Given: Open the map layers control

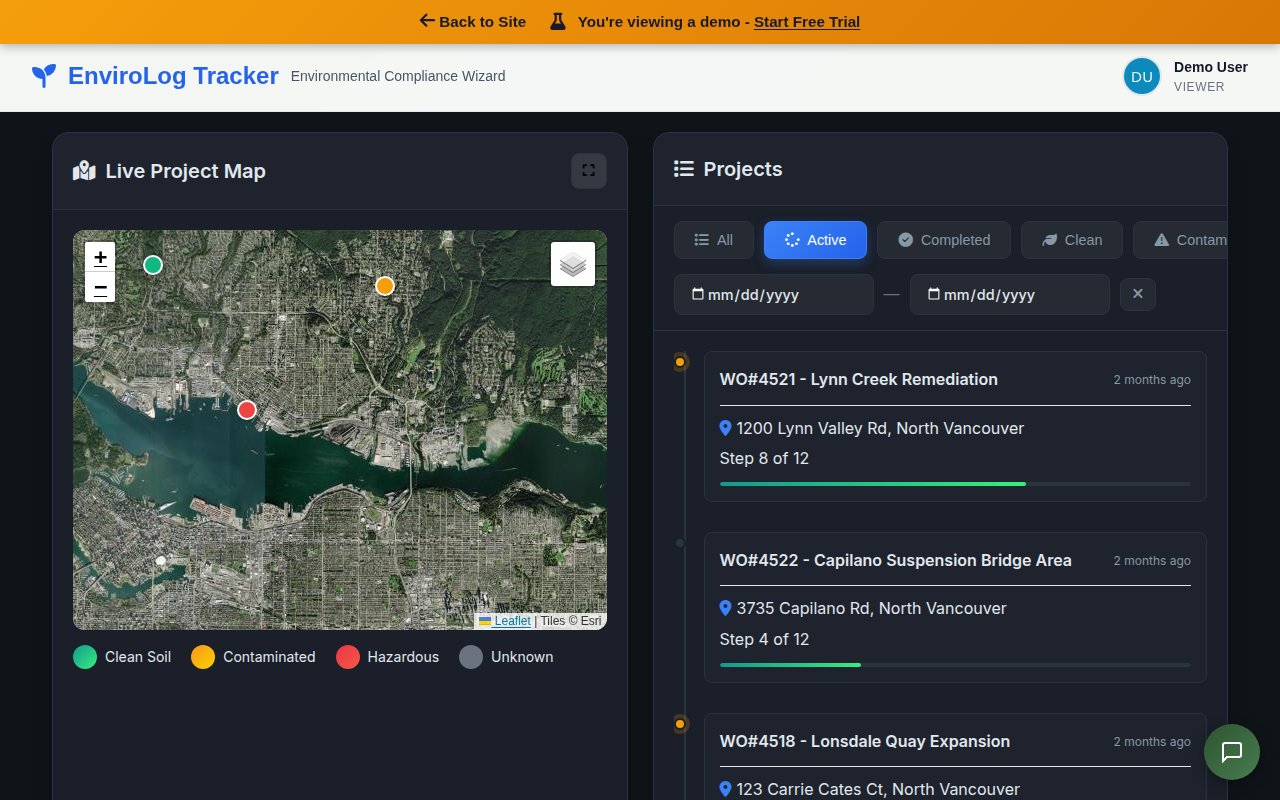Looking at the screenshot, I should 573,264.
